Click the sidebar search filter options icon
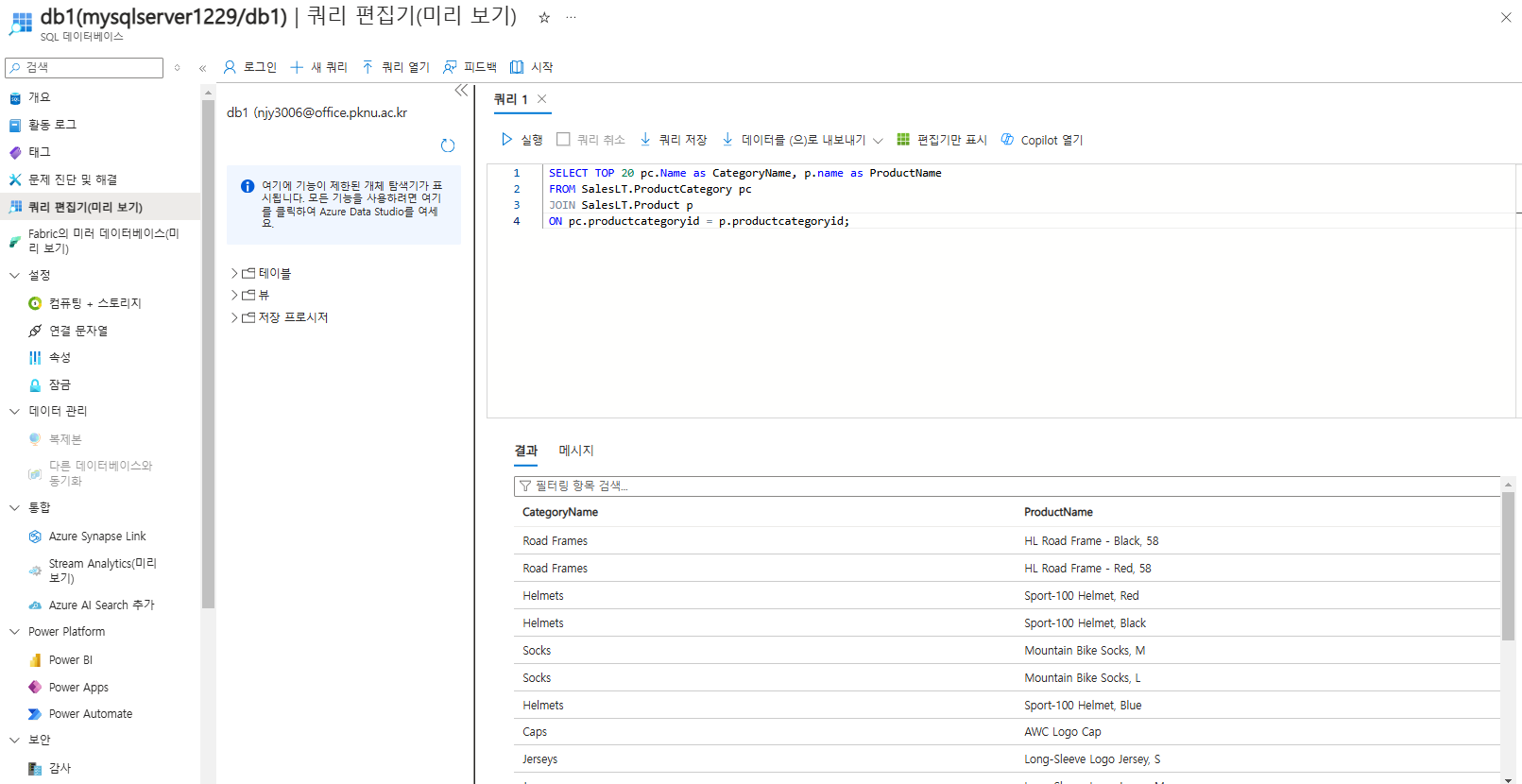The width and height of the screenshot is (1522, 784). (177, 68)
